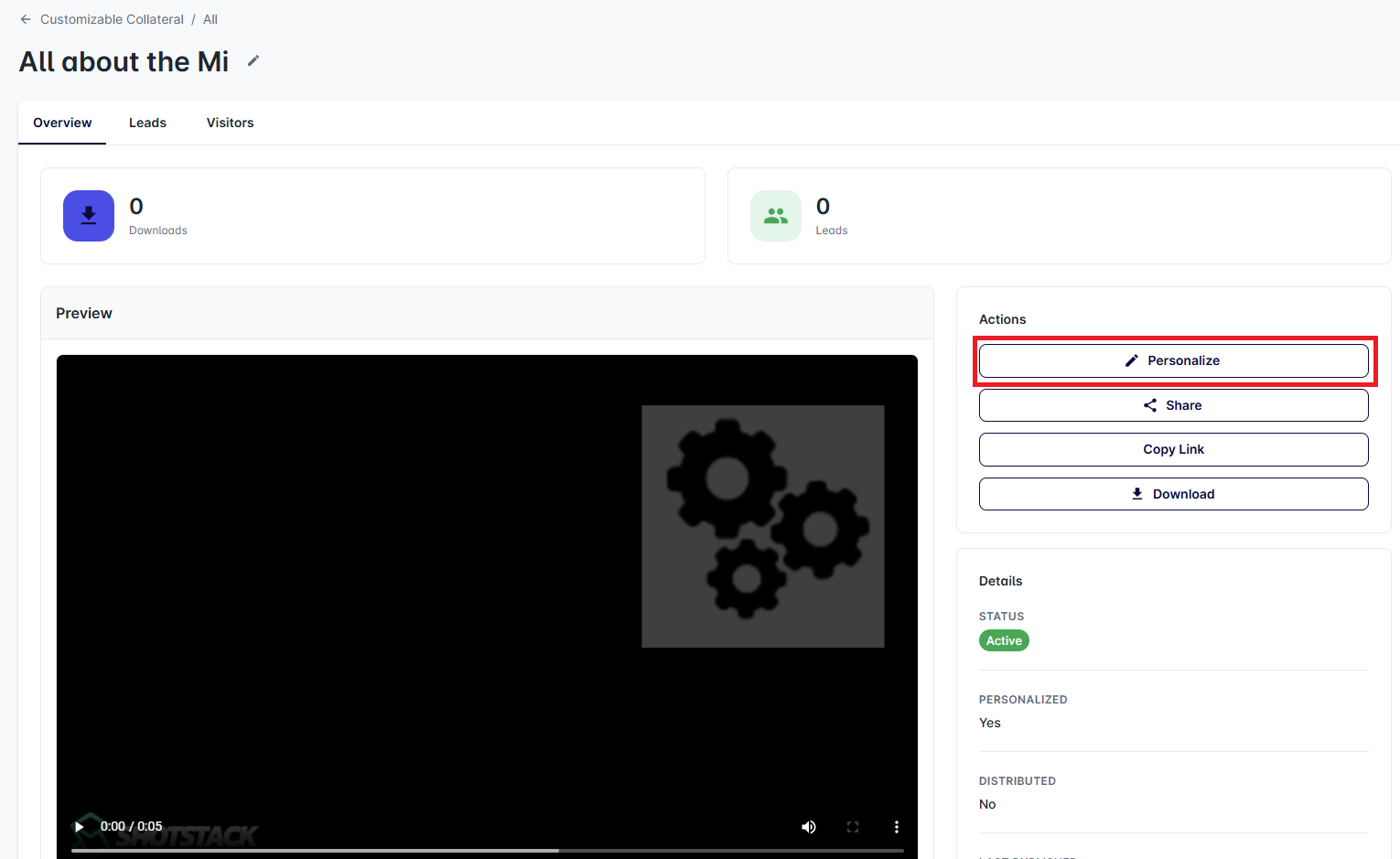1400x859 pixels.
Task: Click the All breadcrumb link
Action: [210, 19]
